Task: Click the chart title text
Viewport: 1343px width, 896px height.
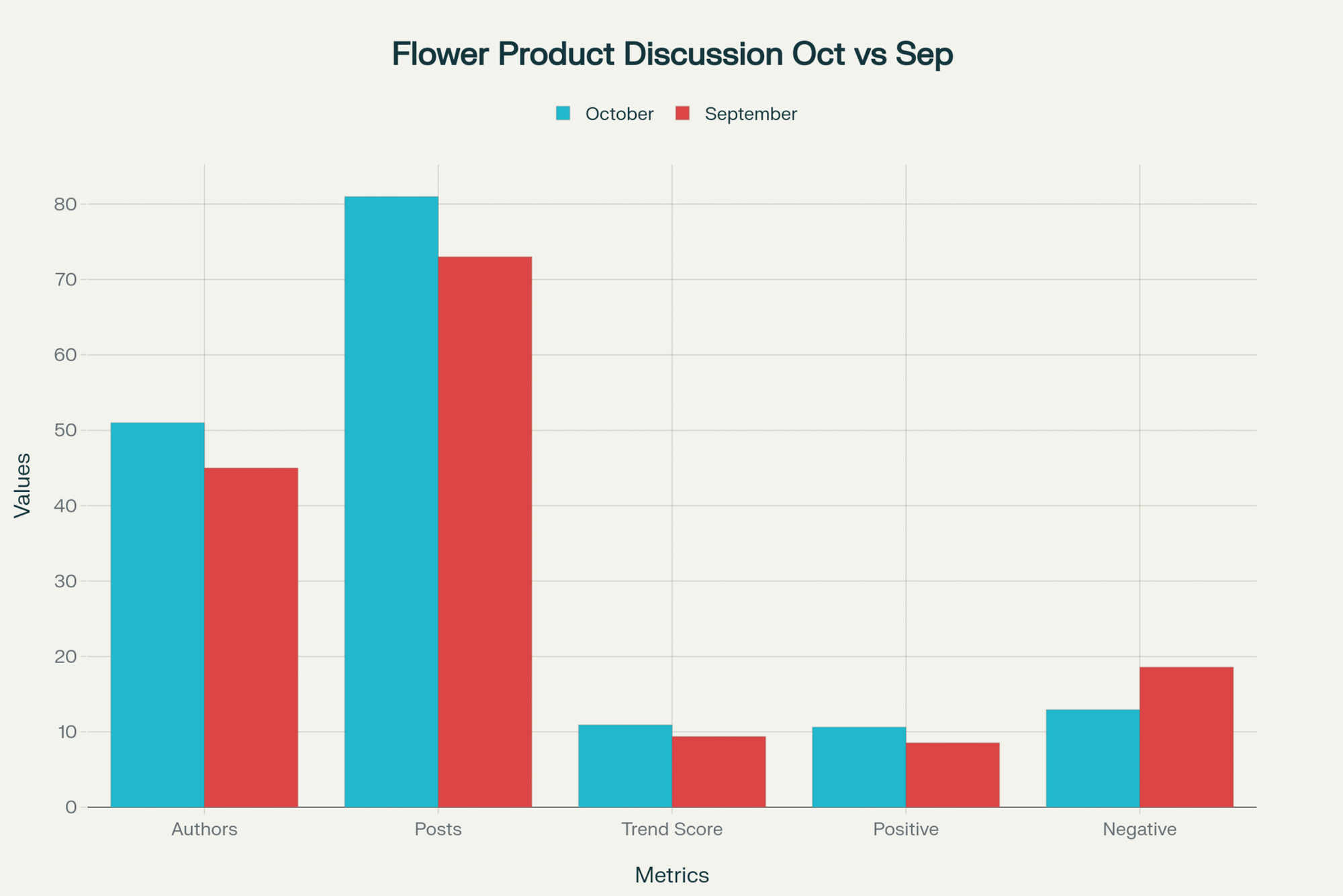Action: (x=672, y=54)
